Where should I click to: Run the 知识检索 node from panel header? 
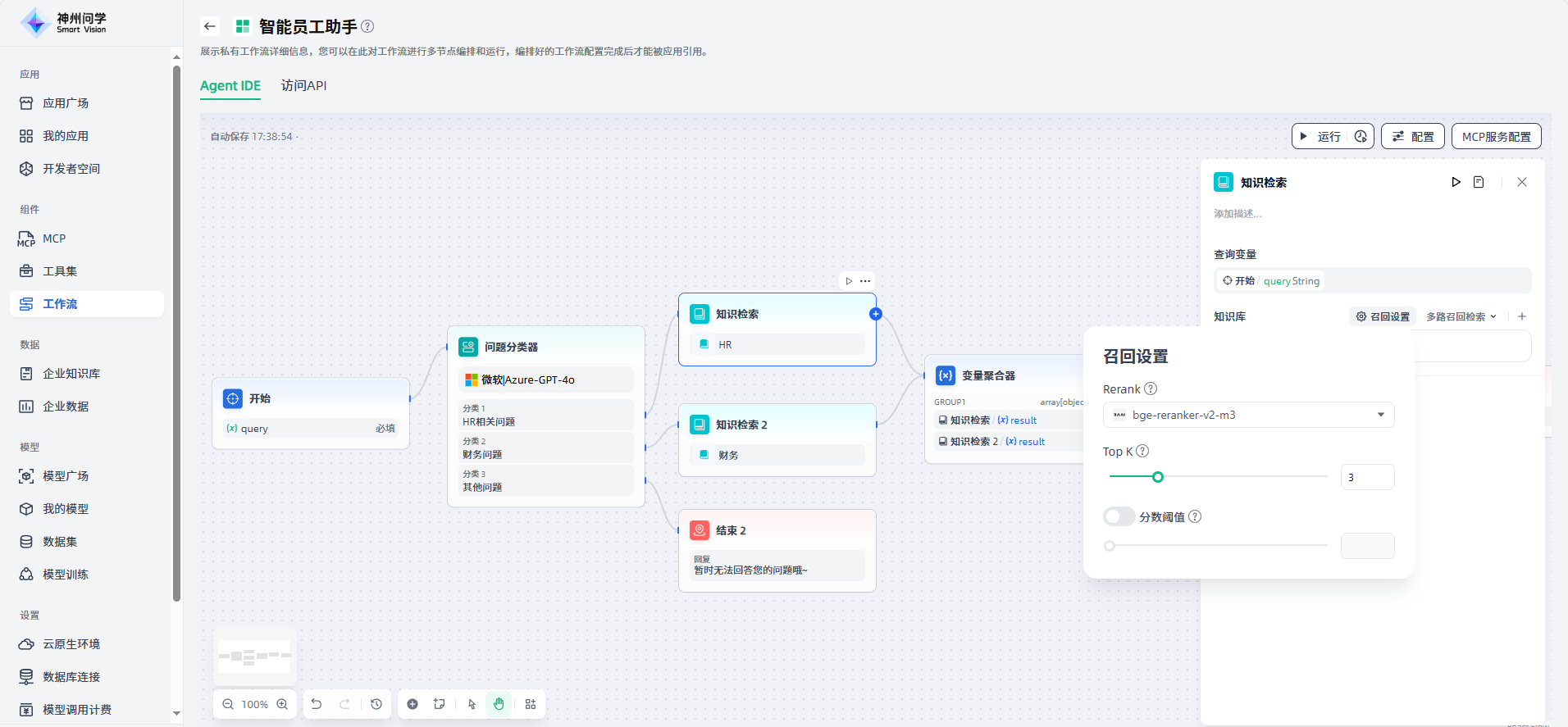coord(1456,182)
